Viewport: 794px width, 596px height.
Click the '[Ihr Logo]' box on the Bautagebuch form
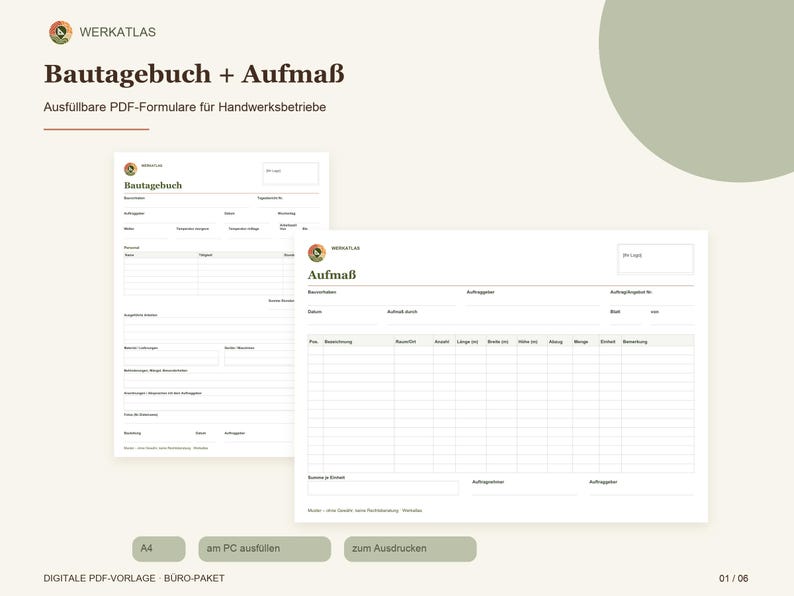click(291, 173)
